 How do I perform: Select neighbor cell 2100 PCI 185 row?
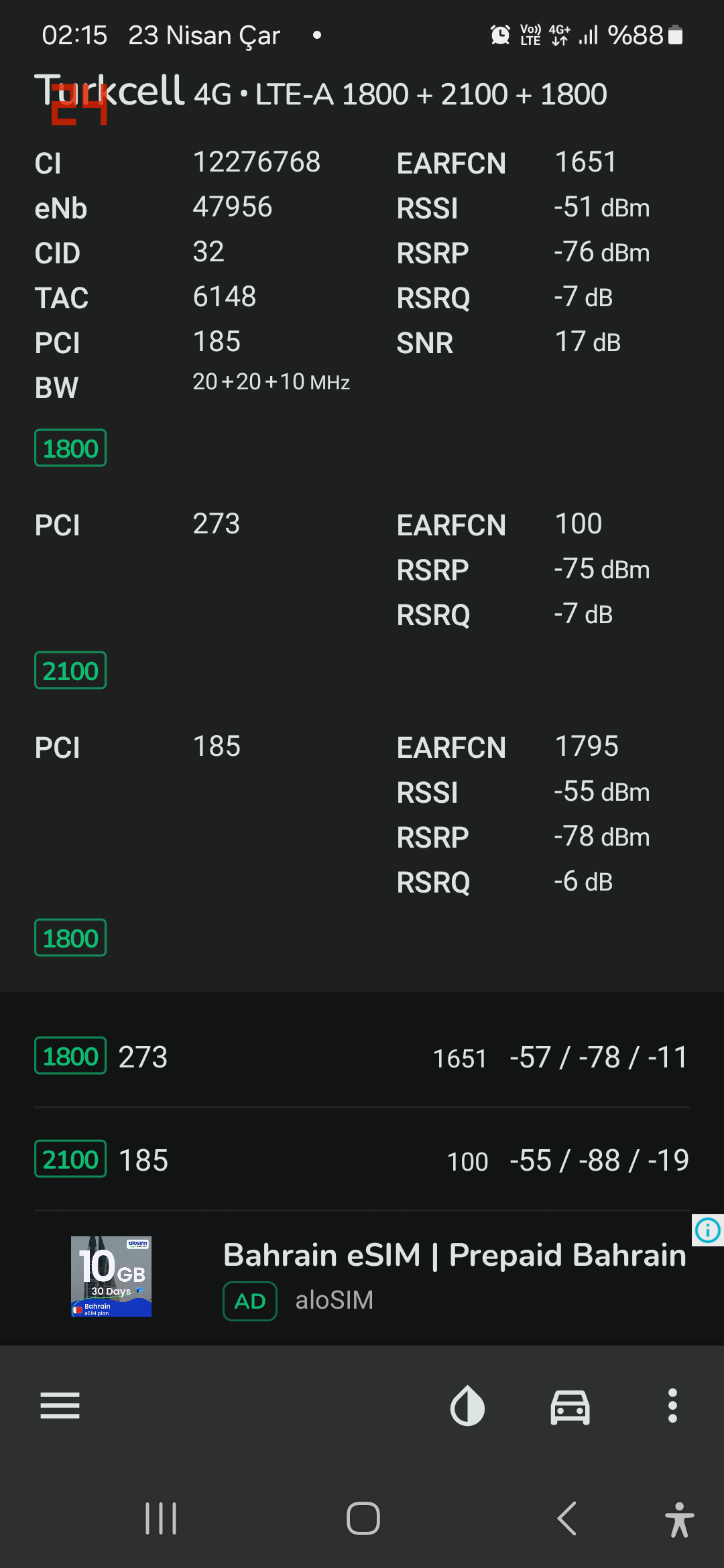click(362, 1160)
